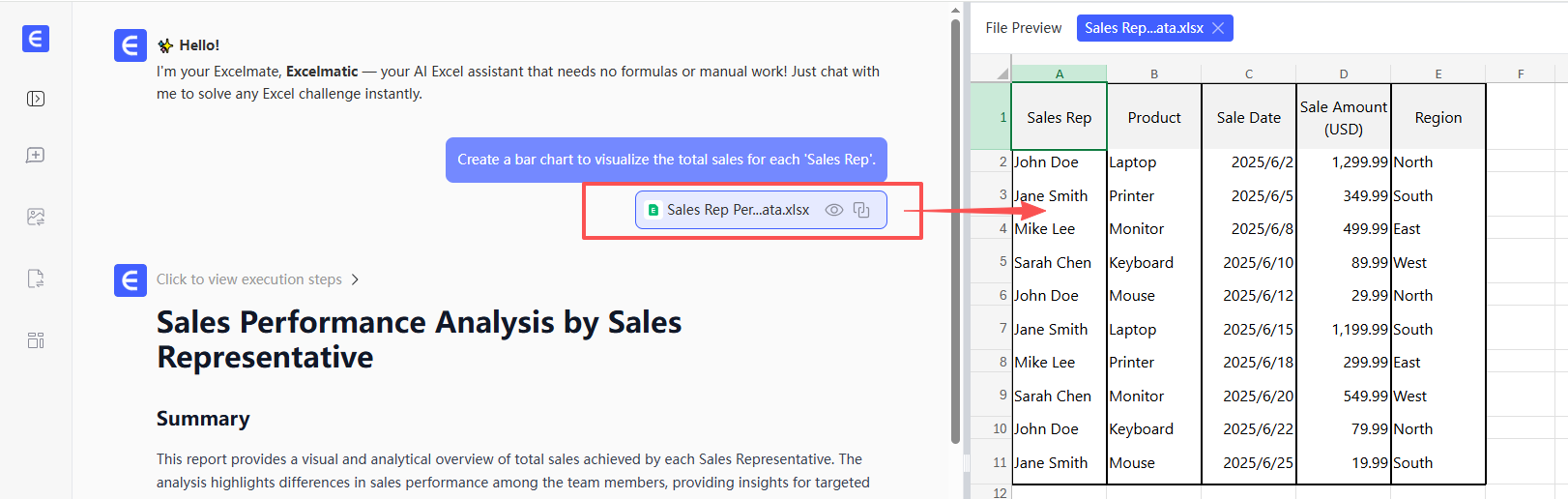
Task: Click the Sales Rep Per...ata.xlsx attachment chip
Action: click(x=737, y=210)
